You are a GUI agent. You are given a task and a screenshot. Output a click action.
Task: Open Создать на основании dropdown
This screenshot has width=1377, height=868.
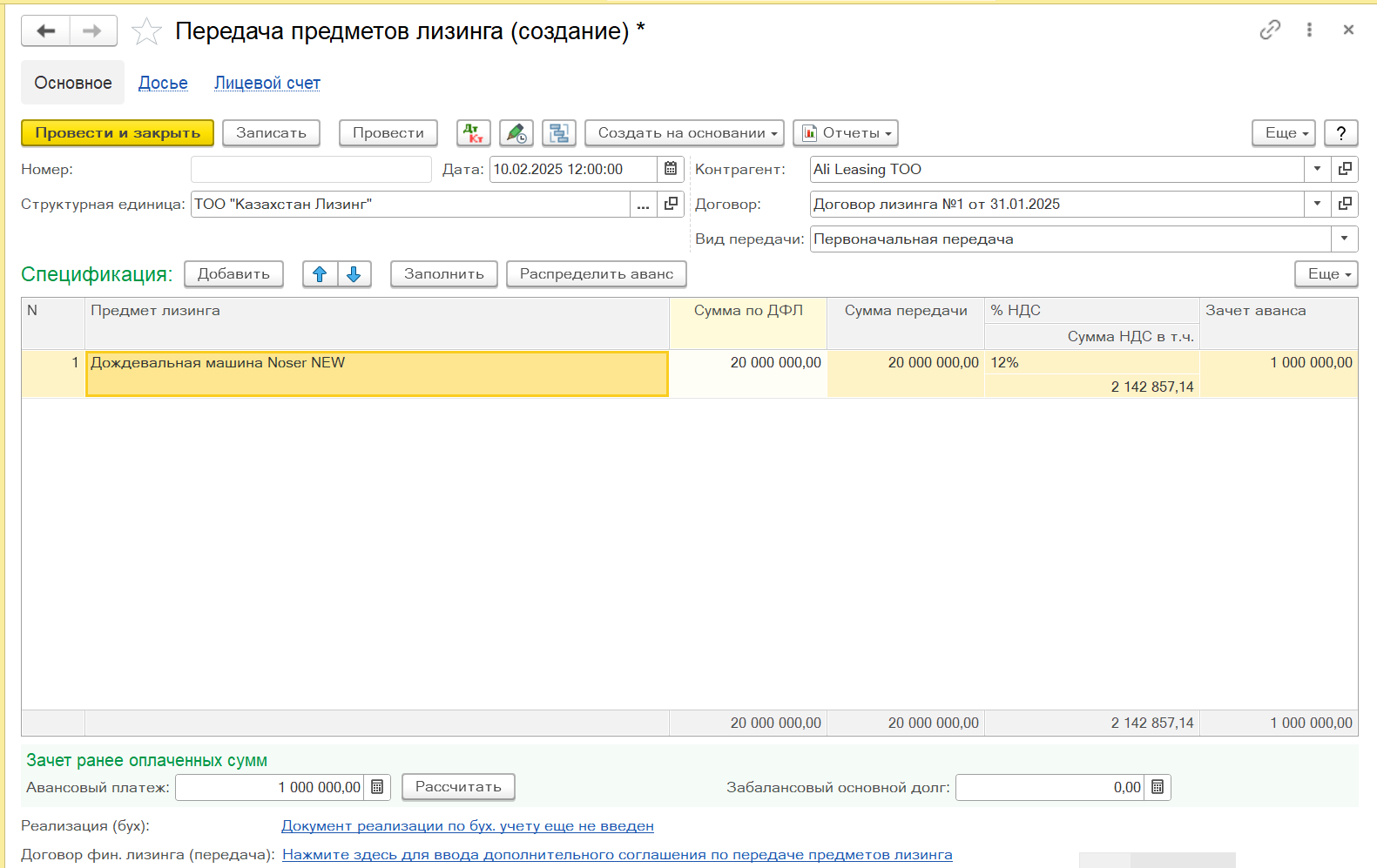point(685,133)
